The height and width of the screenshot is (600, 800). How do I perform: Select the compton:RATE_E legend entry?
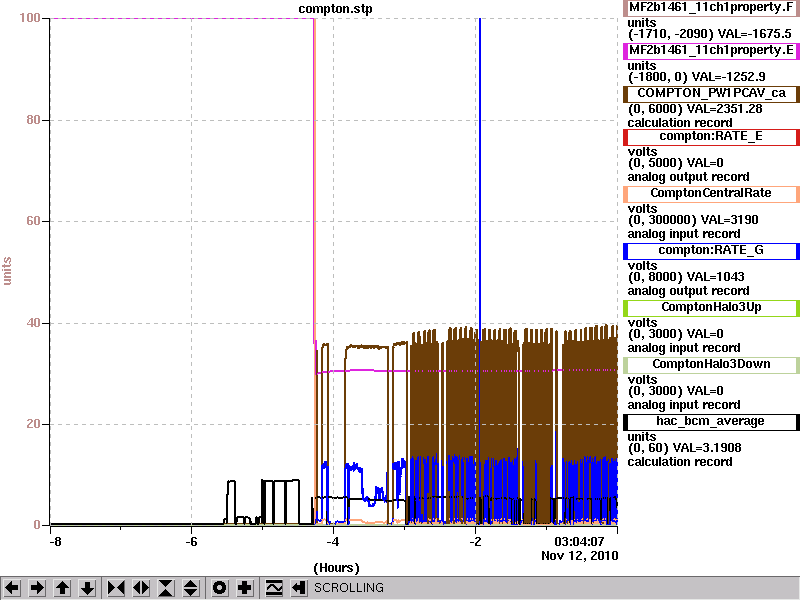coord(711,136)
